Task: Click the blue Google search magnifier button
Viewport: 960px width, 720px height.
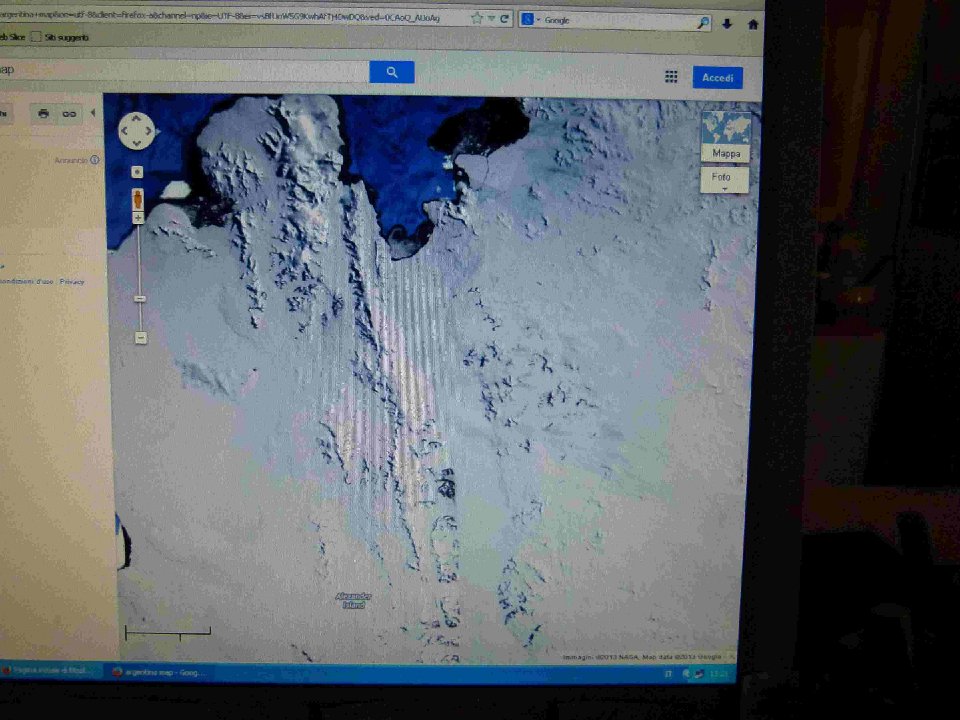Action: [x=392, y=72]
